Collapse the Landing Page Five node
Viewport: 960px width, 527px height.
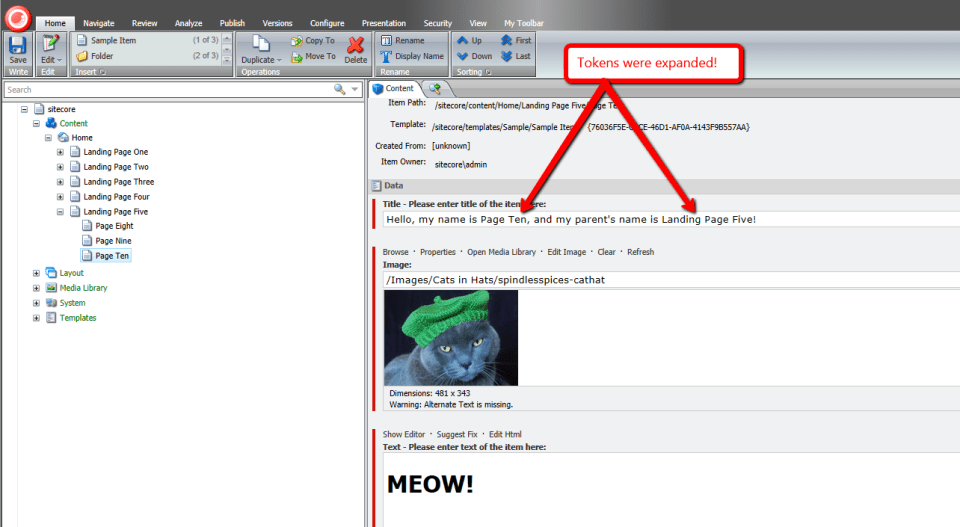(60, 212)
